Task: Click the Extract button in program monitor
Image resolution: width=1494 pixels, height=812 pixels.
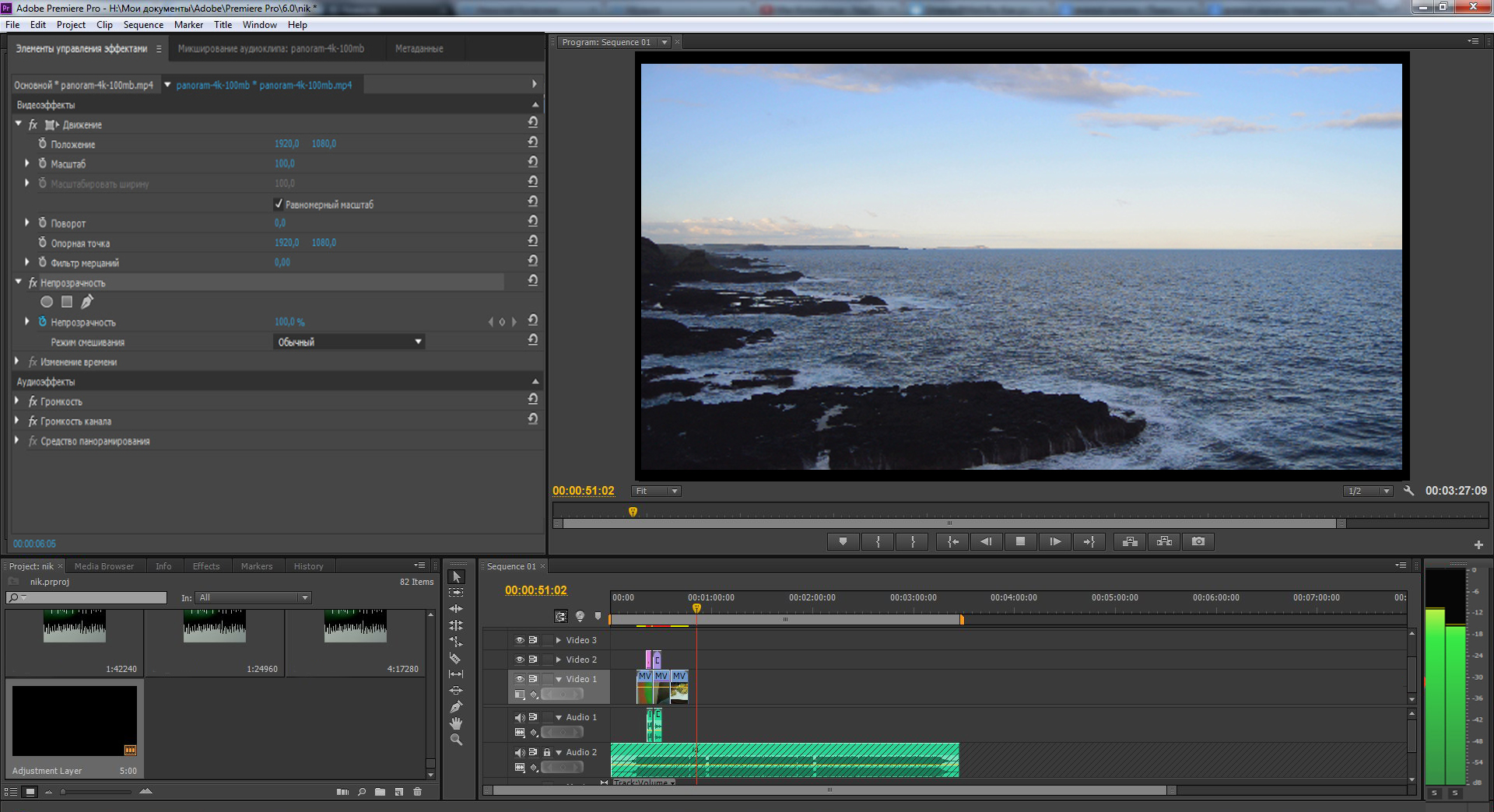Action: (x=1164, y=541)
